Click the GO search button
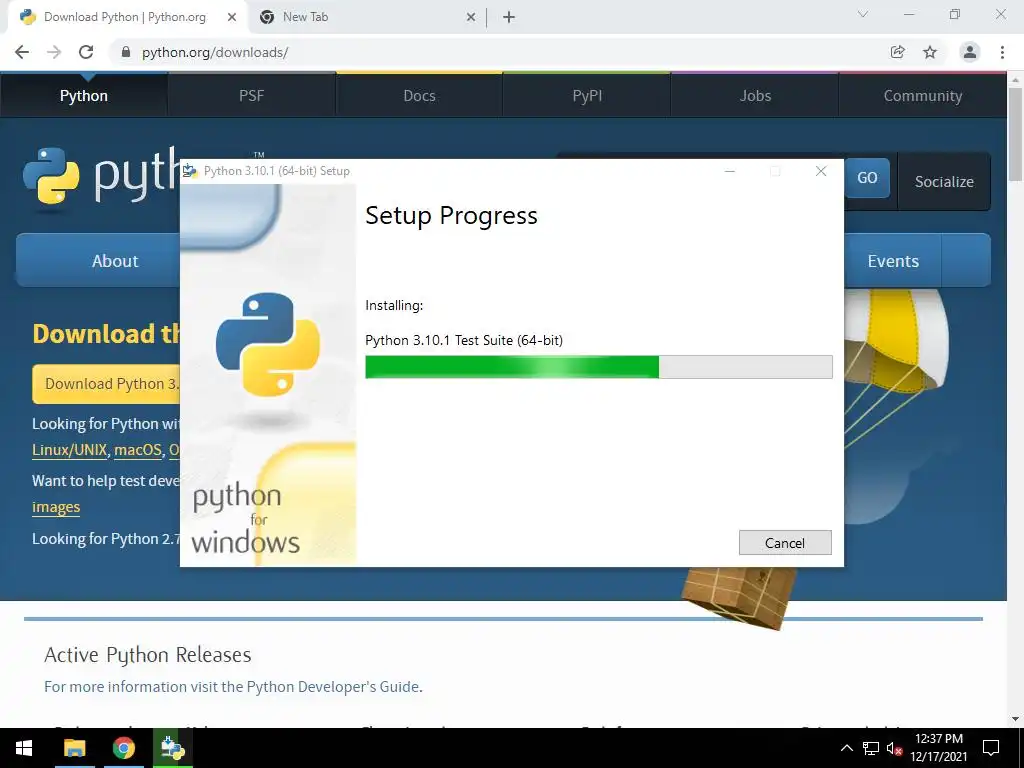Screen dimensions: 1024x768 [x=867, y=178]
